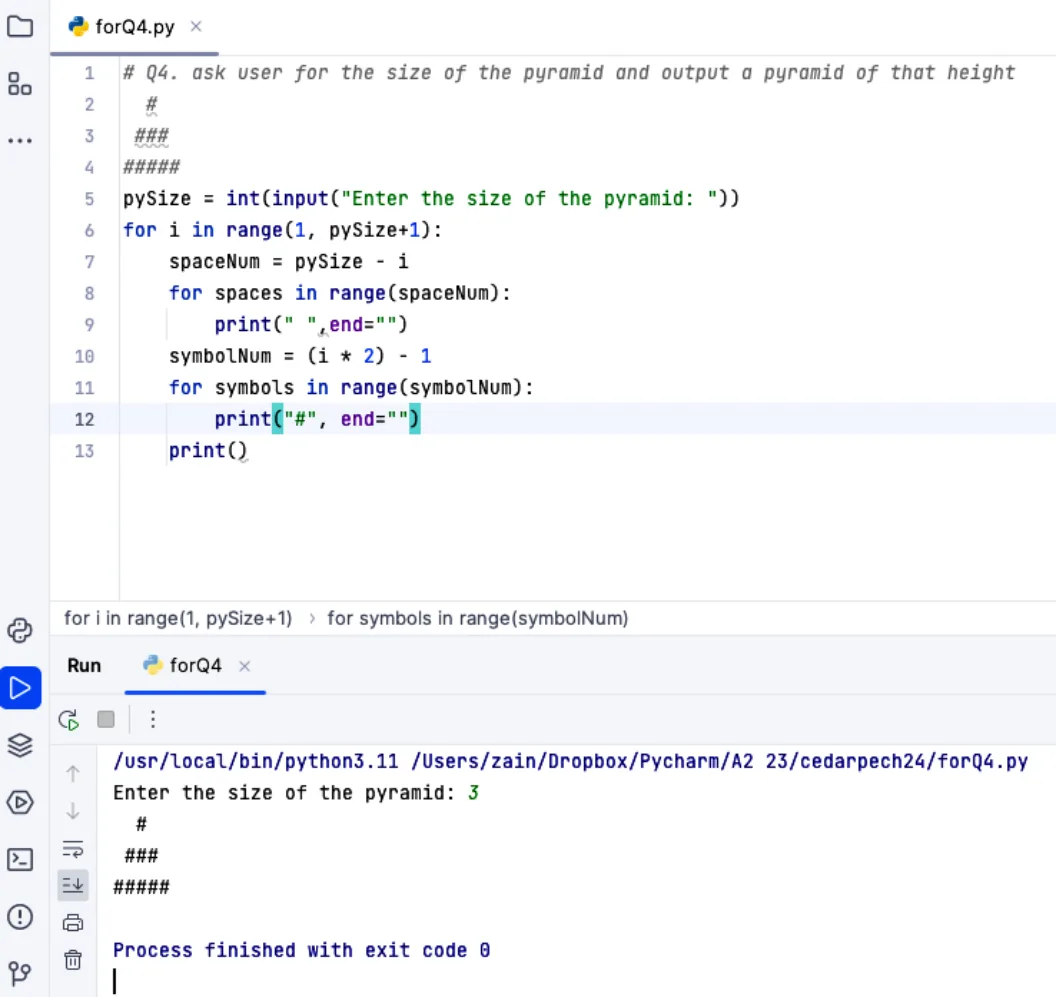Click line number 12 in gutter
Viewport: 1056px width, 997px height.
[x=84, y=419]
